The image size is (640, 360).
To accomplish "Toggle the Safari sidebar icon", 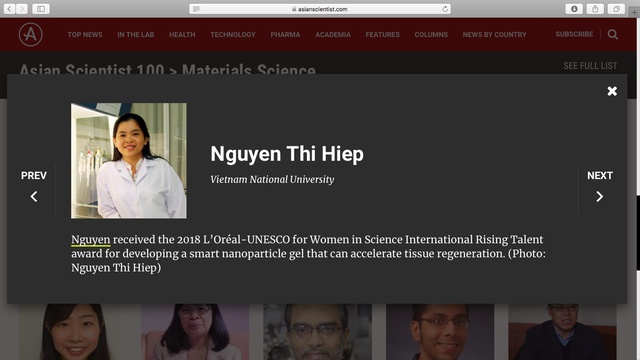I will click(41, 9).
